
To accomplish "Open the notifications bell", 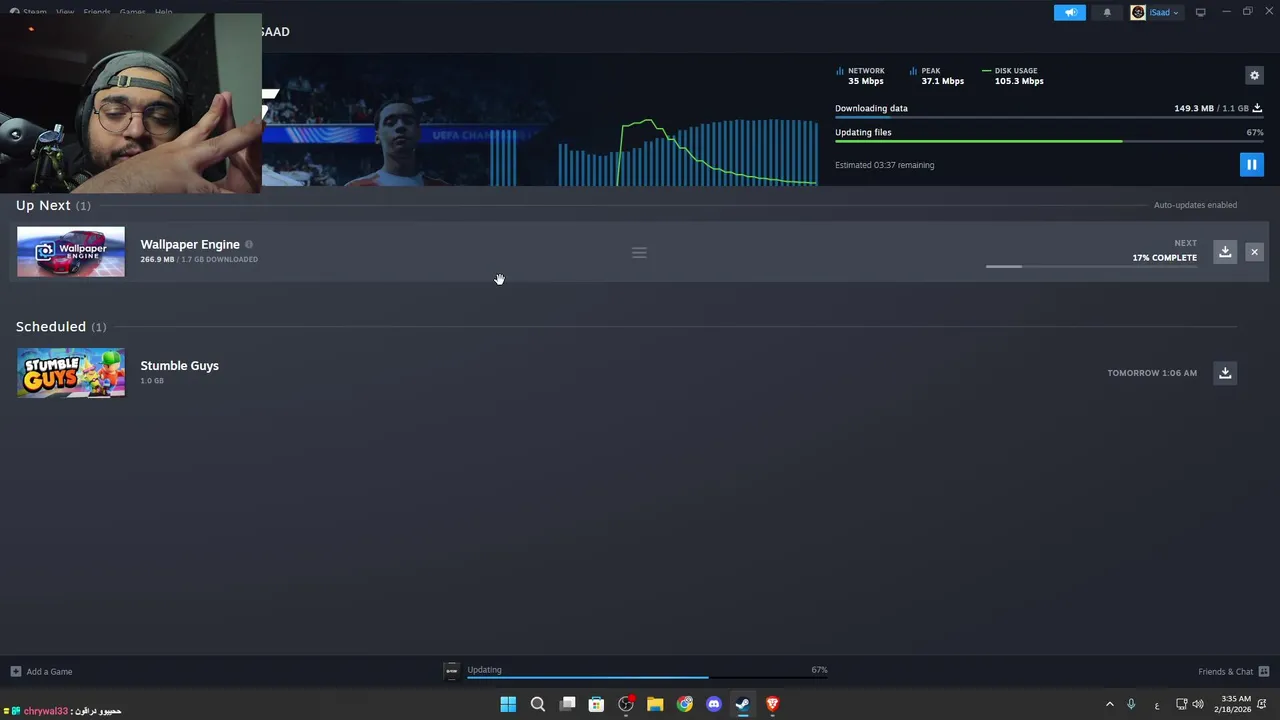I will (1107, 13).
